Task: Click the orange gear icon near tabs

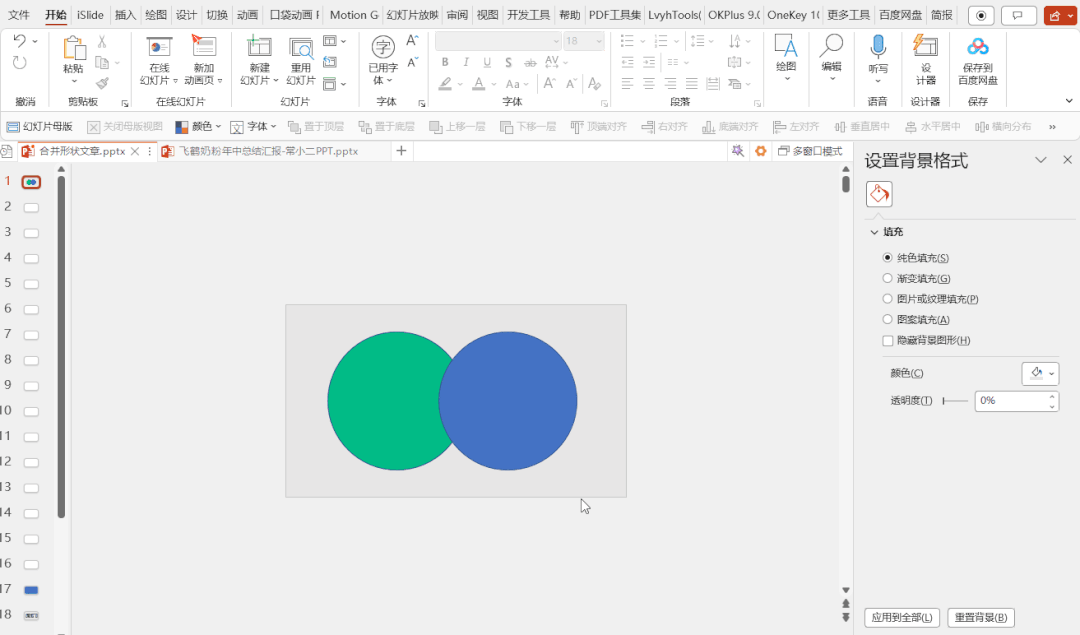Action: tap(760, 151)
